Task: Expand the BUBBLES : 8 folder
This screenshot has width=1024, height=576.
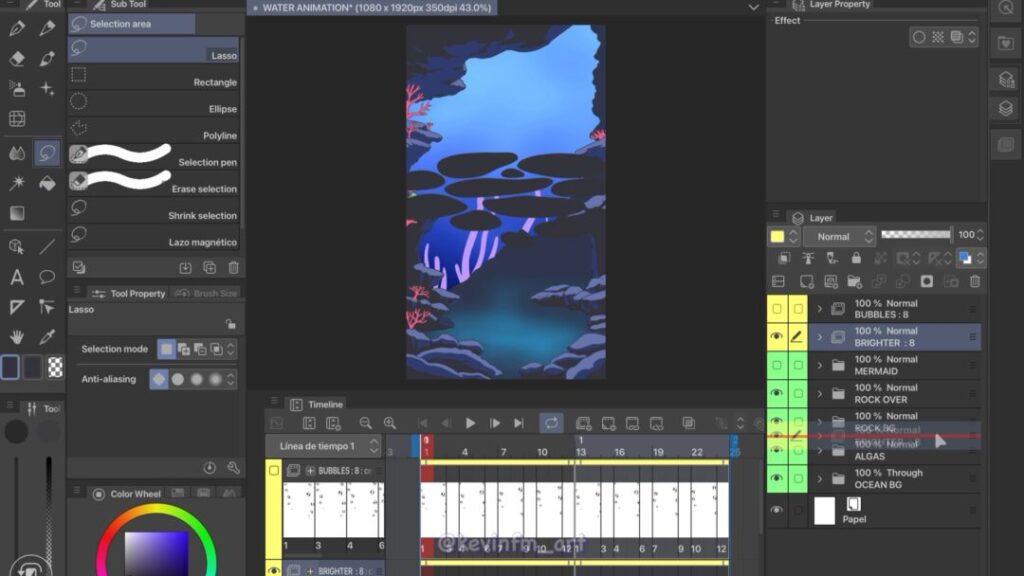Action: (820, 309)
